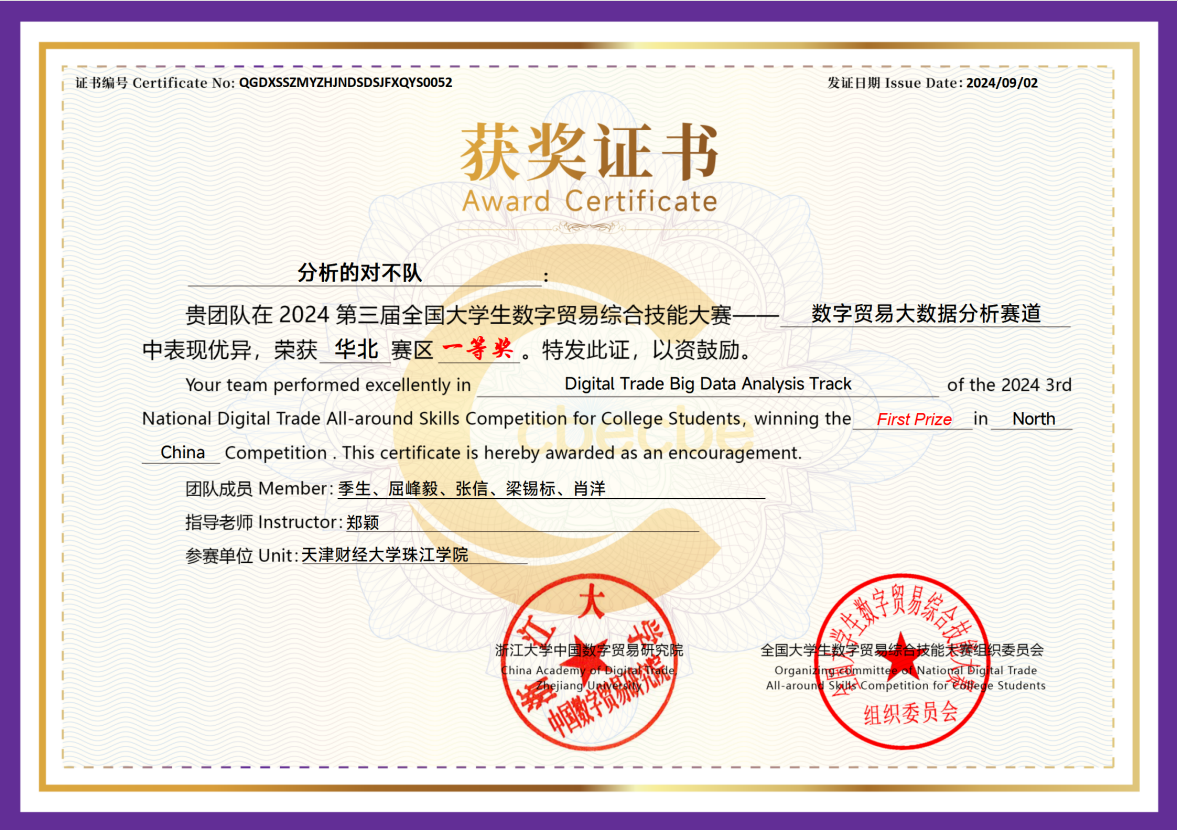Click certificate number QGDXSSZMYZHJNDSDSJFXQYS0052
1178x830 pixels.
click(x=345, y=83)
